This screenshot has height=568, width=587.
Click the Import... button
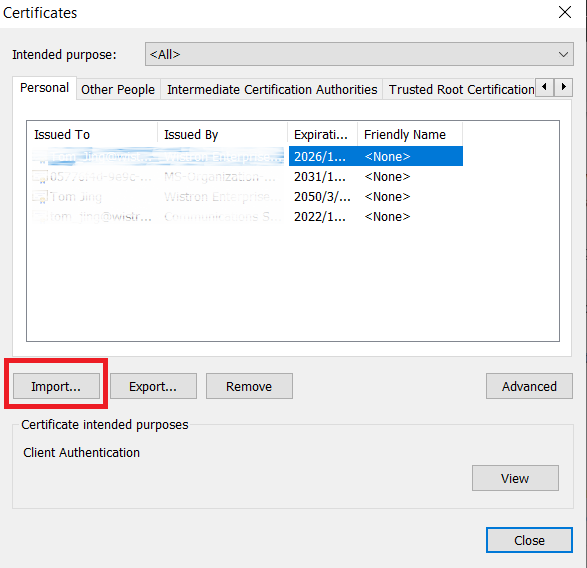point(56,386)
